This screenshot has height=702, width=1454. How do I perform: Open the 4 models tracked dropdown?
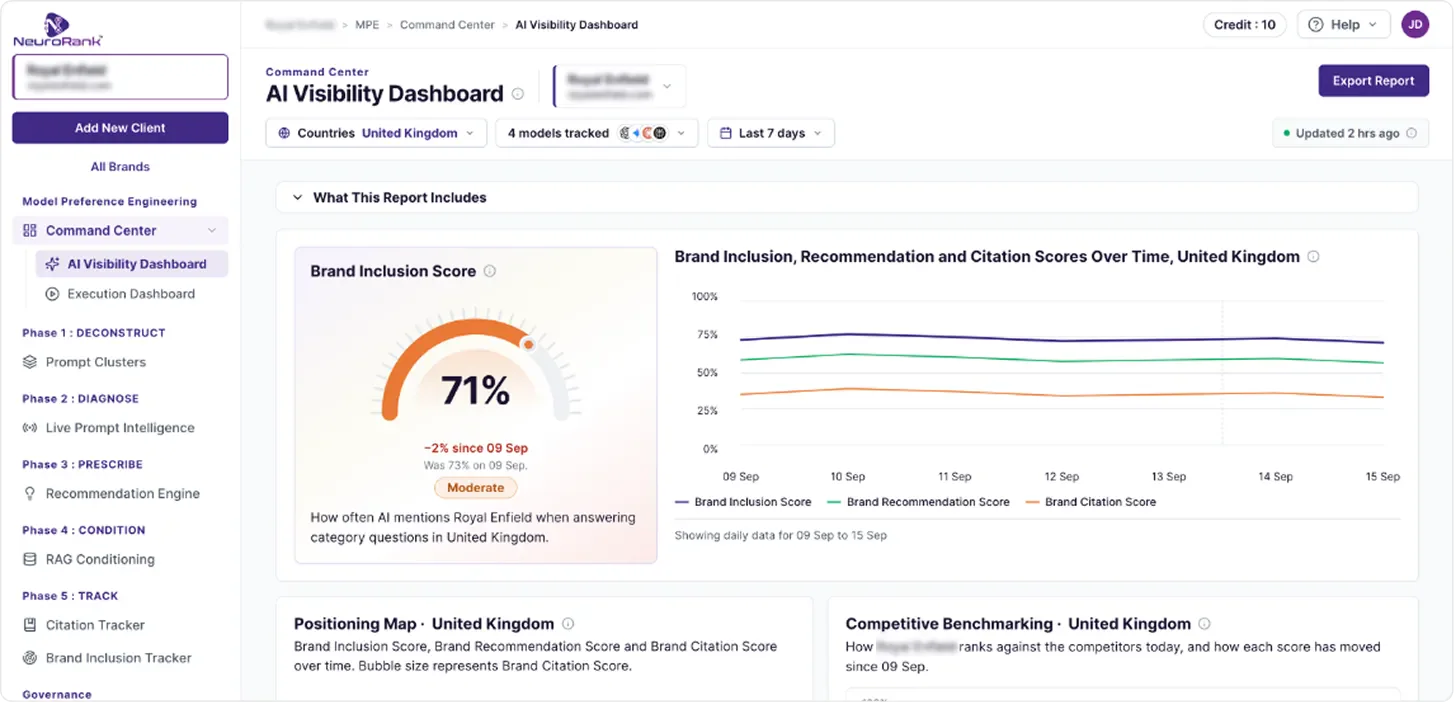pyautogui.click(x=596, y=133)
